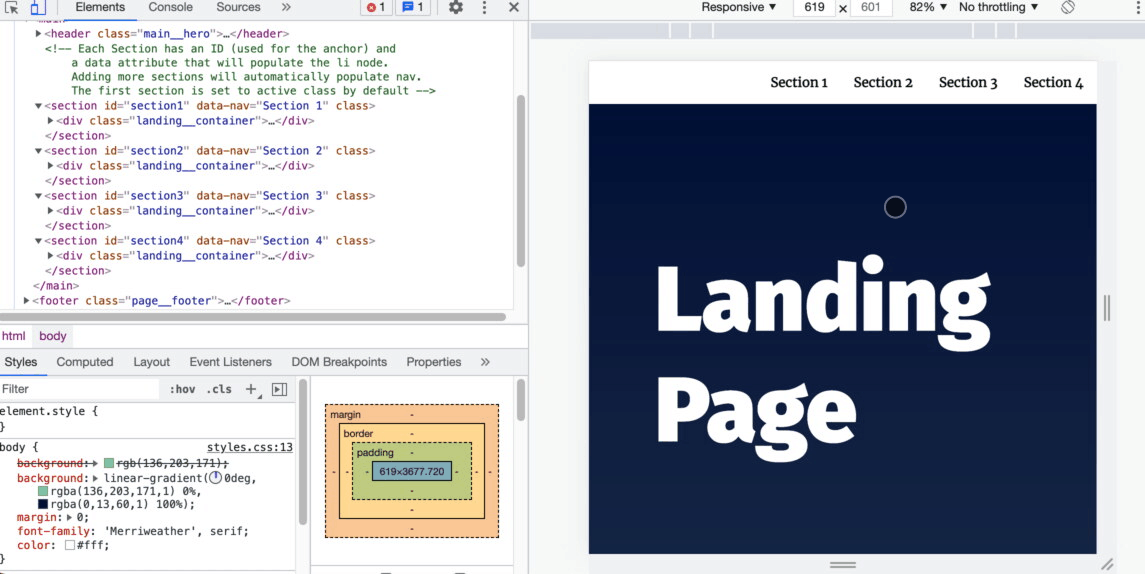The width and height of the screenshot is (1145, 574).
Task: Click the new style rule plus icon
Action: (x=251, y=389)
